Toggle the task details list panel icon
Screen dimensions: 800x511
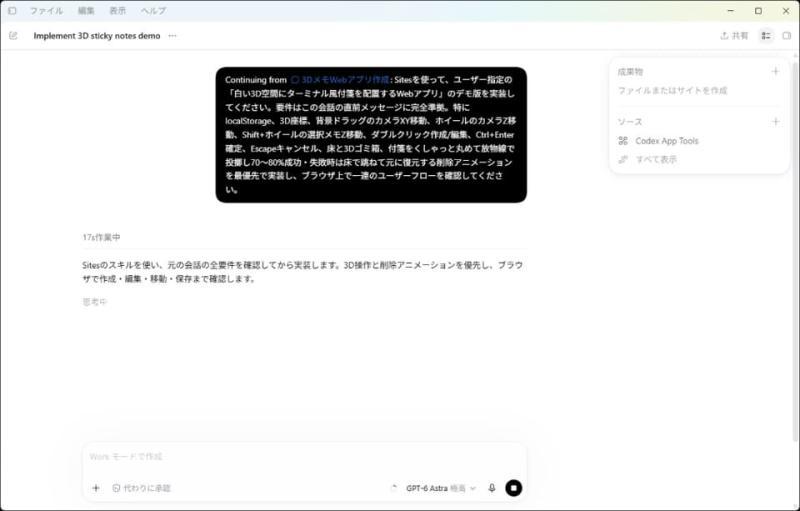766,36
